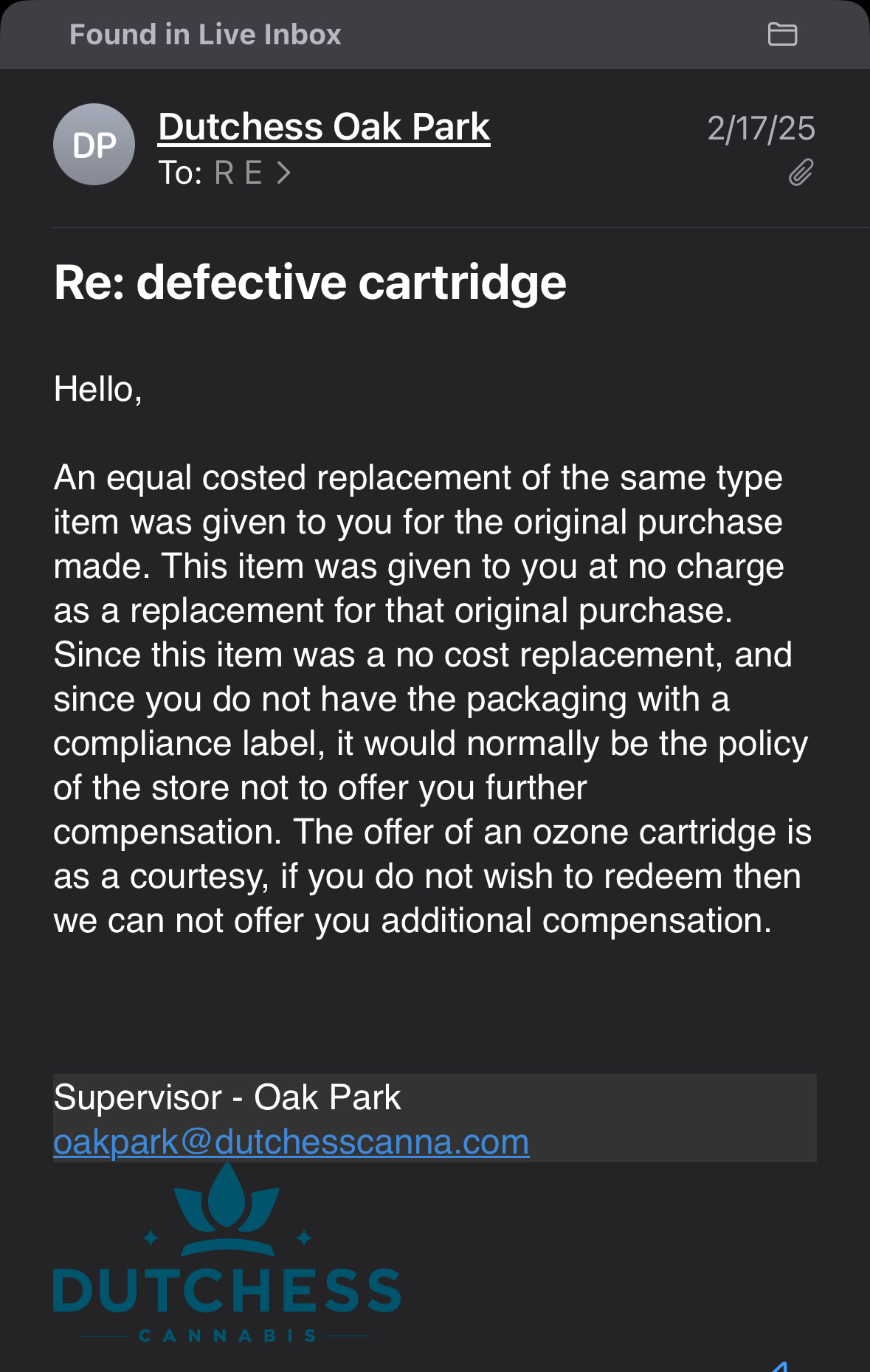Viewport: 870px width, 1372px height.
Task: Tap the paperclip attachment icon
Action: click(801, 173)
